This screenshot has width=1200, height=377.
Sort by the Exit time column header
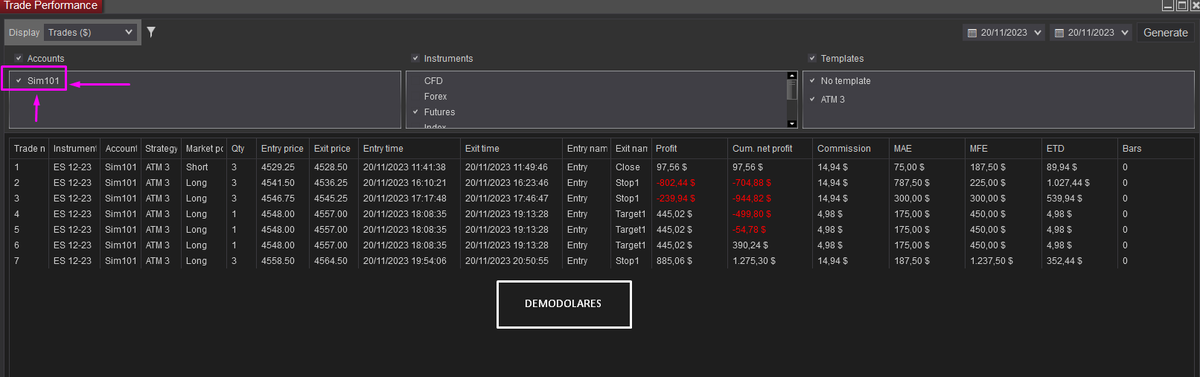pos(512,148)
